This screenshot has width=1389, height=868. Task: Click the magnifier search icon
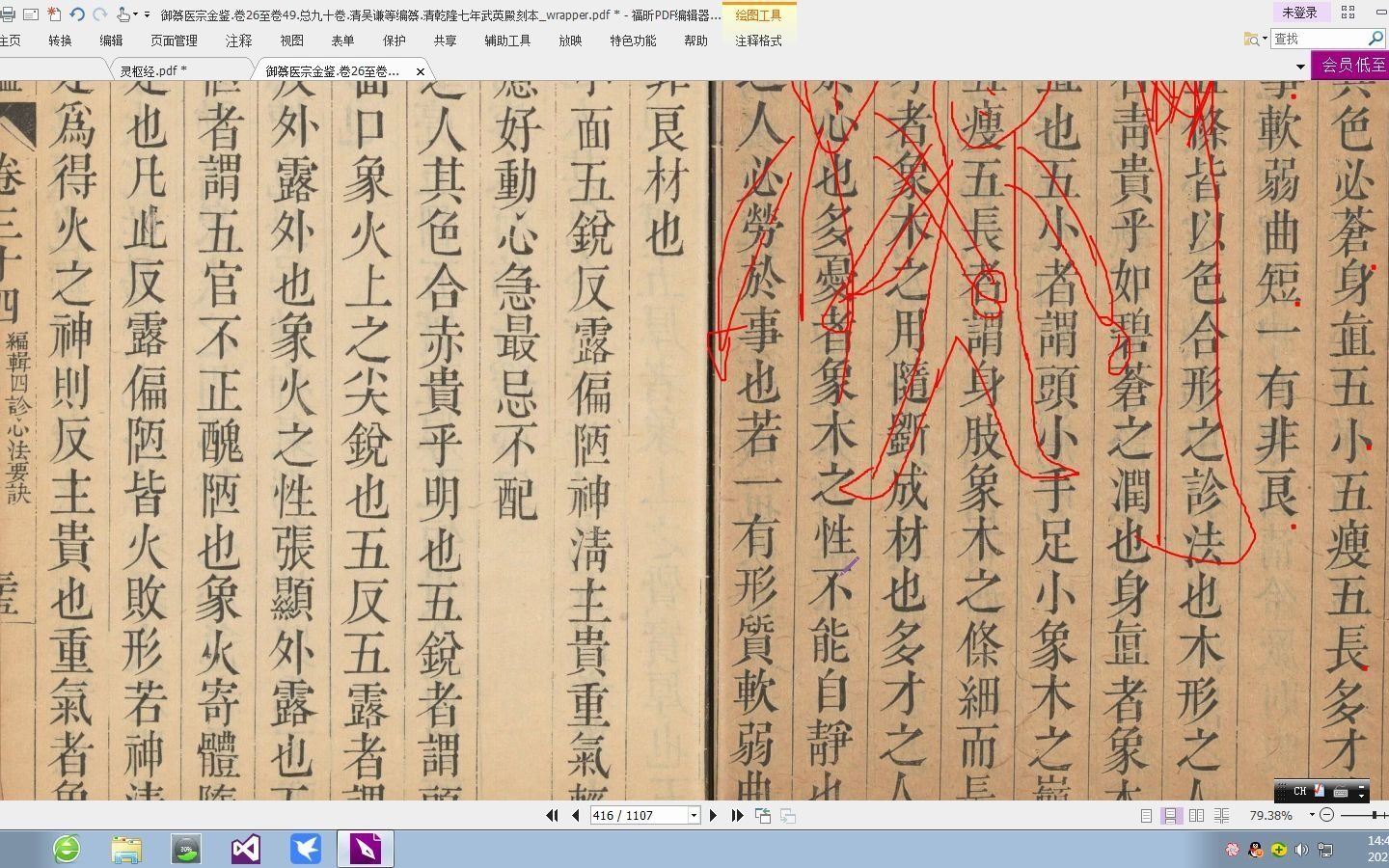[1376, 39]
